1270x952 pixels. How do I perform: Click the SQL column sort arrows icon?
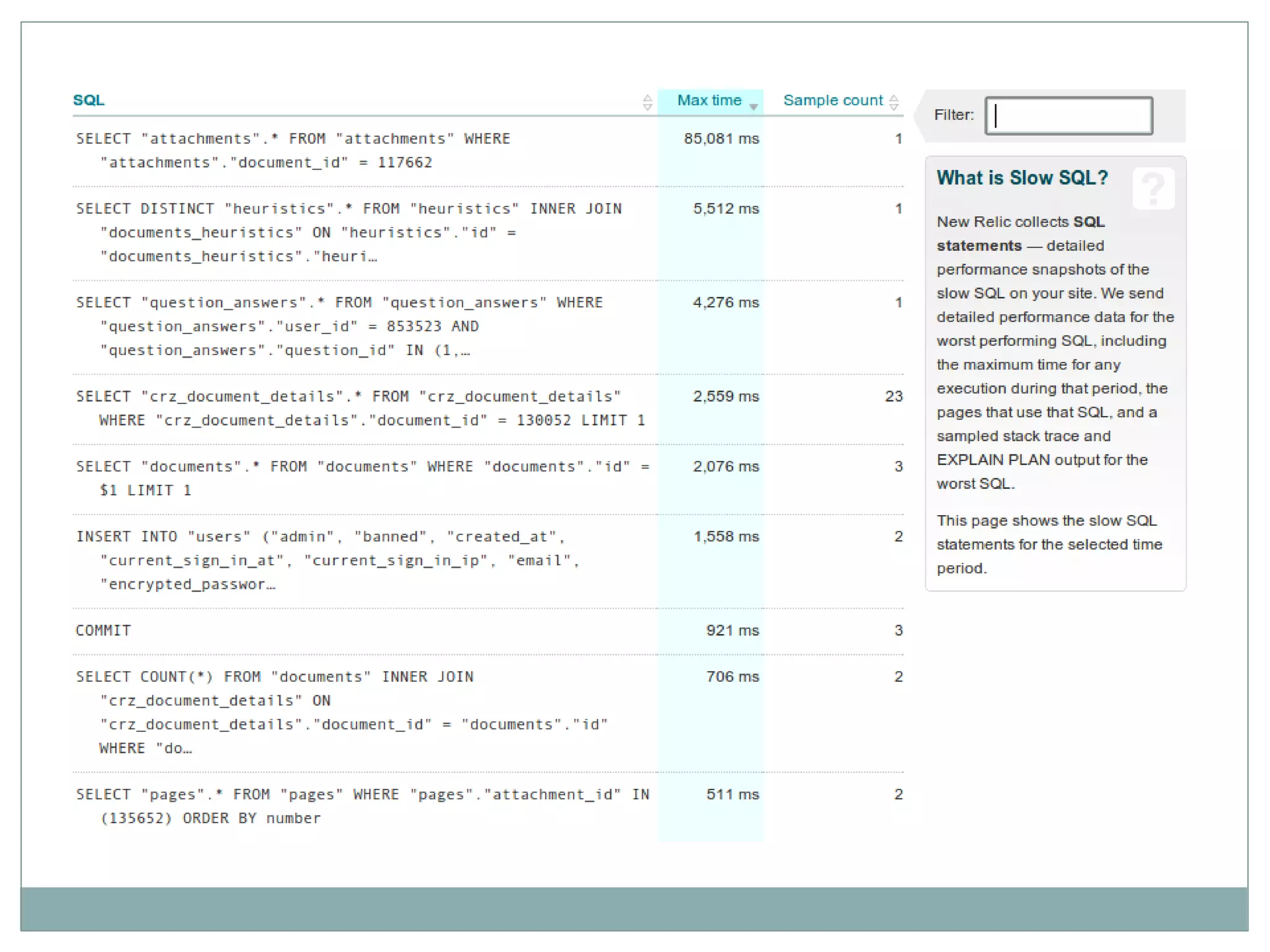pyautogui.click(x=647, y=102)
